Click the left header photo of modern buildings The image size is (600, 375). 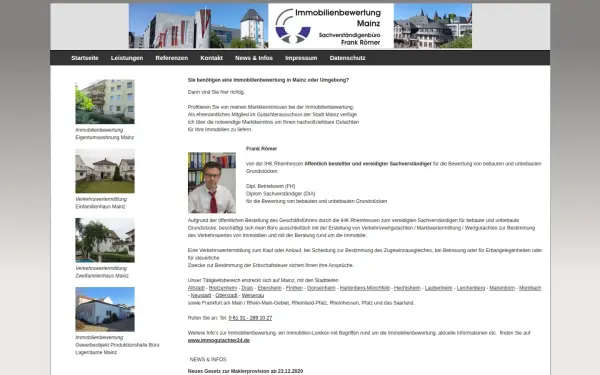(198, 26)
